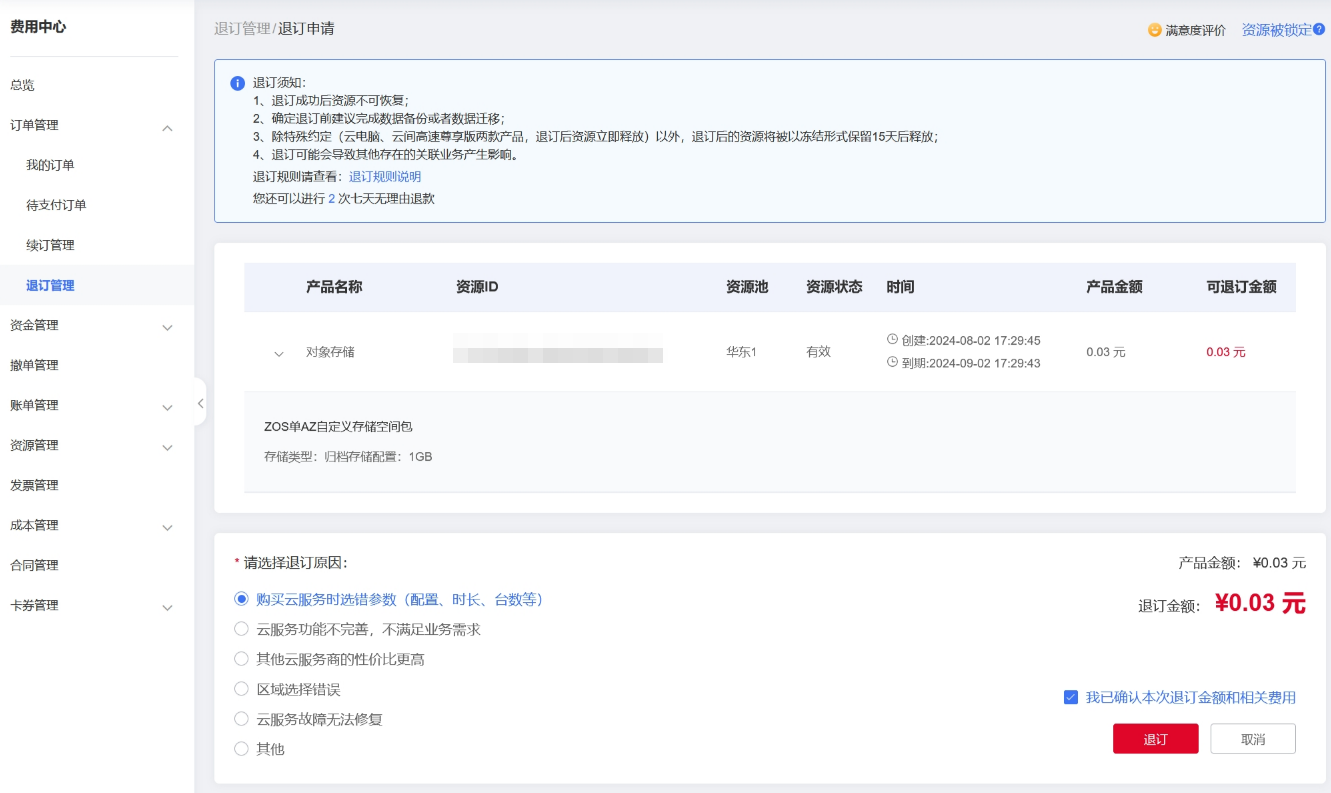Click the clock icon beside 到期 time
This screenshot has height=793, width=1331.
(892, 362)
